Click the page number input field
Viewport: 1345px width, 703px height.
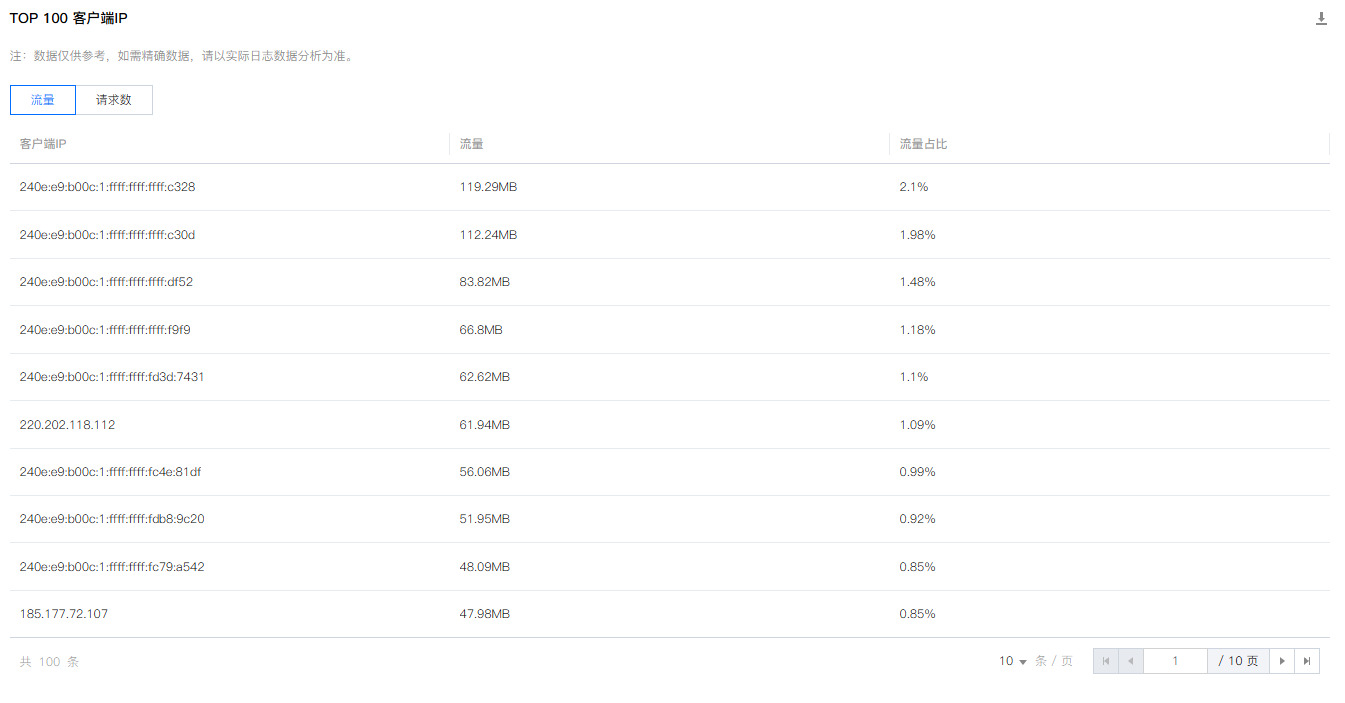coord(1175,661)
